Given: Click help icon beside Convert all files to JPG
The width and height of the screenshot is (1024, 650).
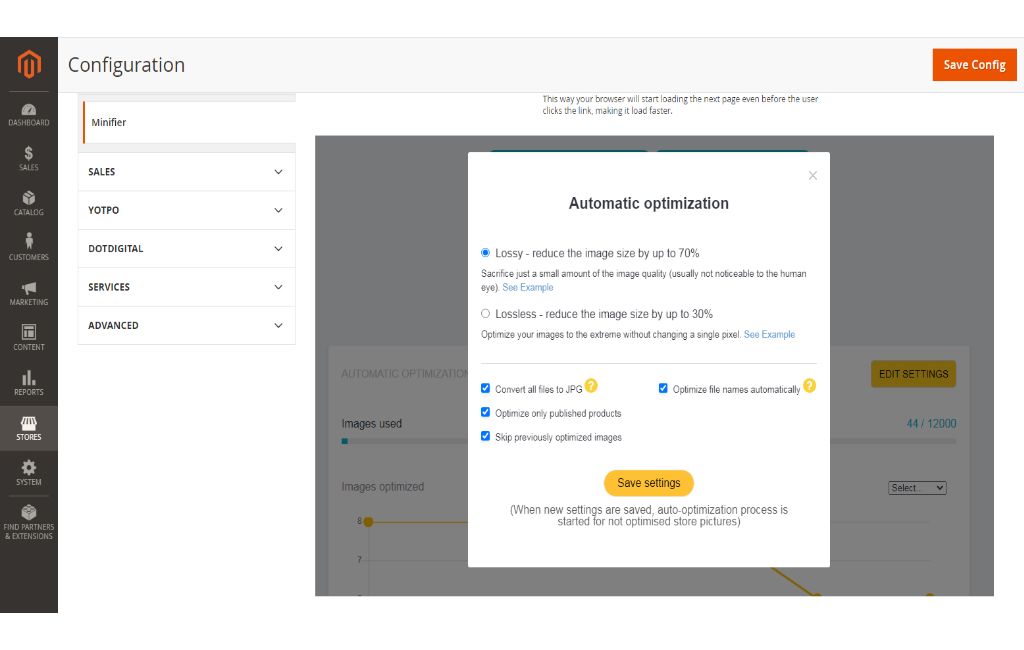Looking at the screenshot, I should click(x=591, y=385).
